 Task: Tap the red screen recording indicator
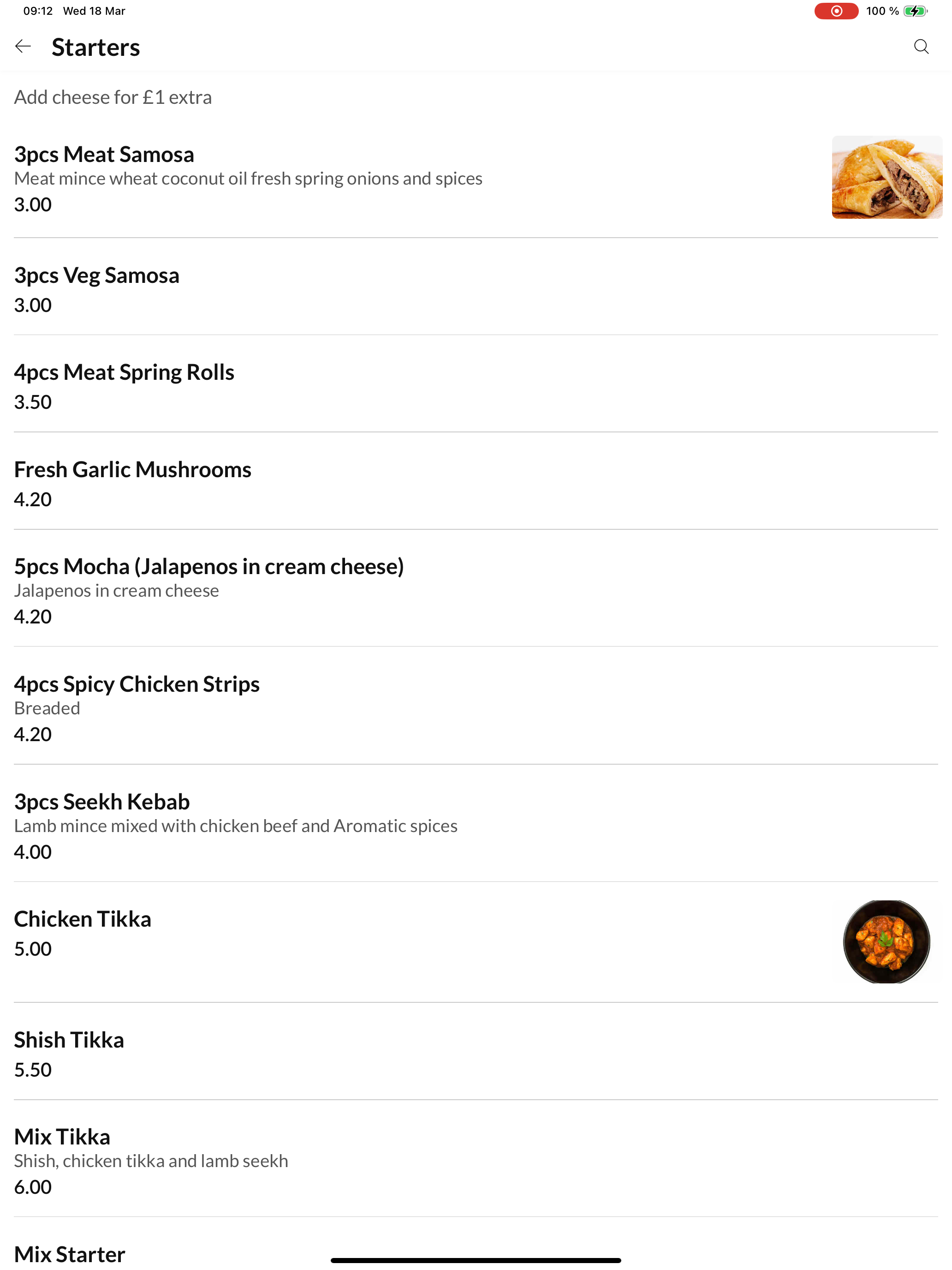[836, 11]
